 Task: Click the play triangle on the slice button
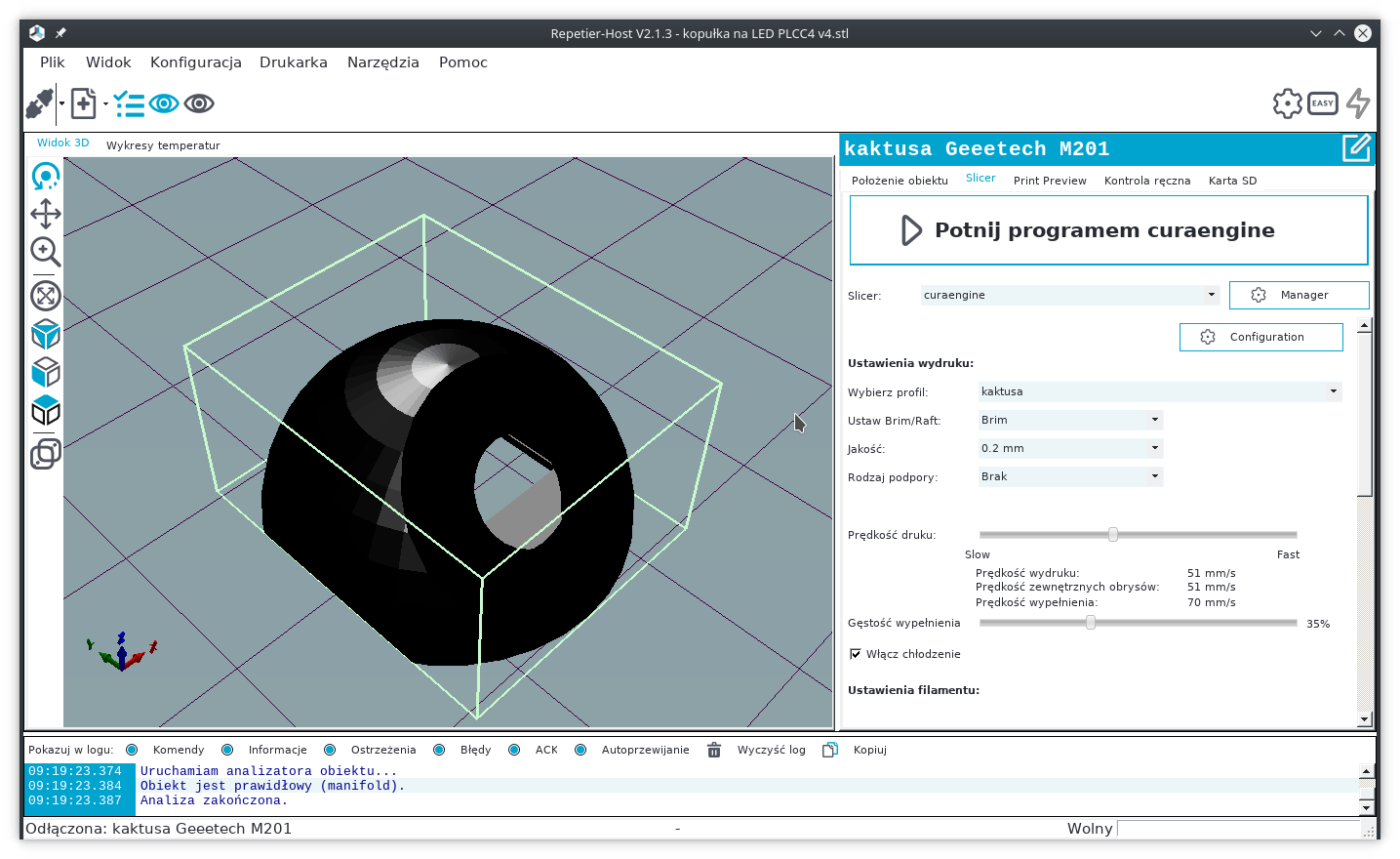pyautogui.click(x=911, y=230)
